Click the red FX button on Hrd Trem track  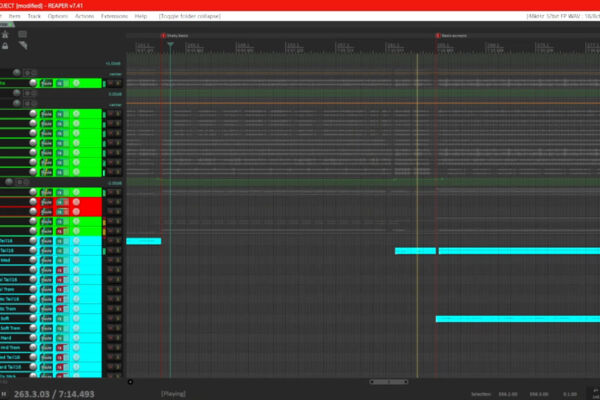(60, 348)
